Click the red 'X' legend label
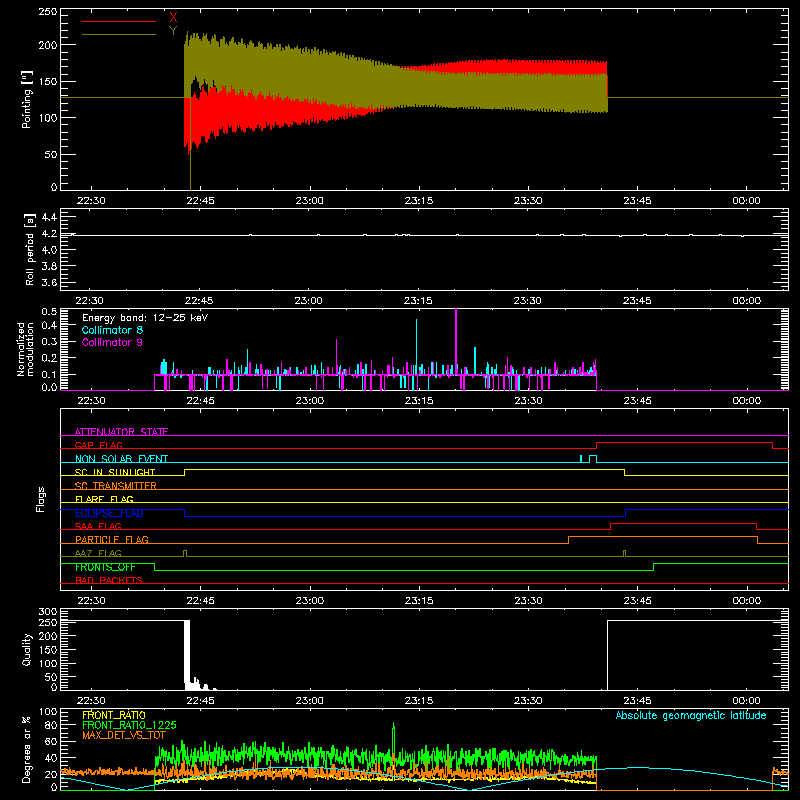The width and height of the screenshot is (800, 800). point(173,17)
